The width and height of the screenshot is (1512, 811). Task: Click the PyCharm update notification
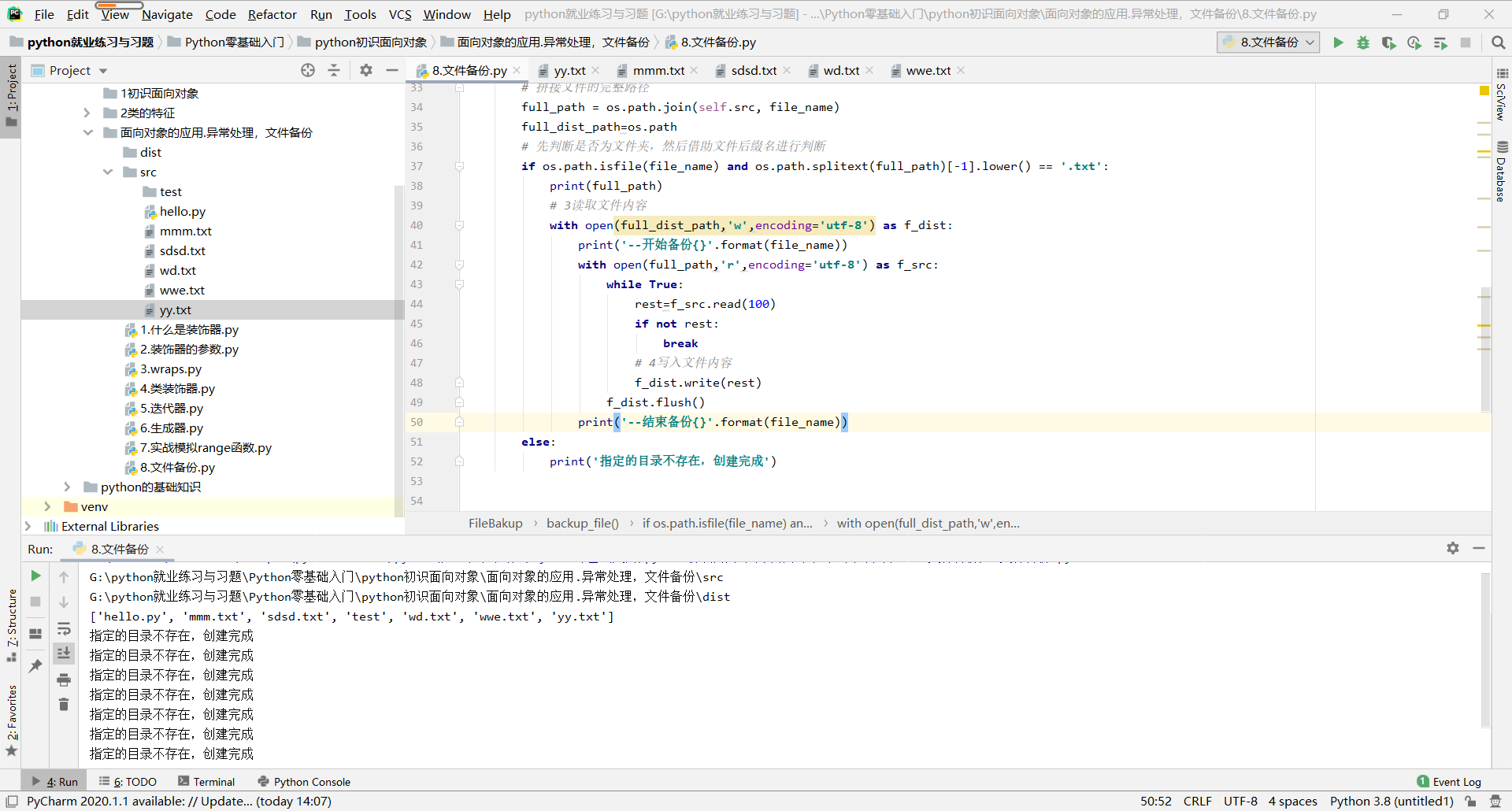coord(180,801)
